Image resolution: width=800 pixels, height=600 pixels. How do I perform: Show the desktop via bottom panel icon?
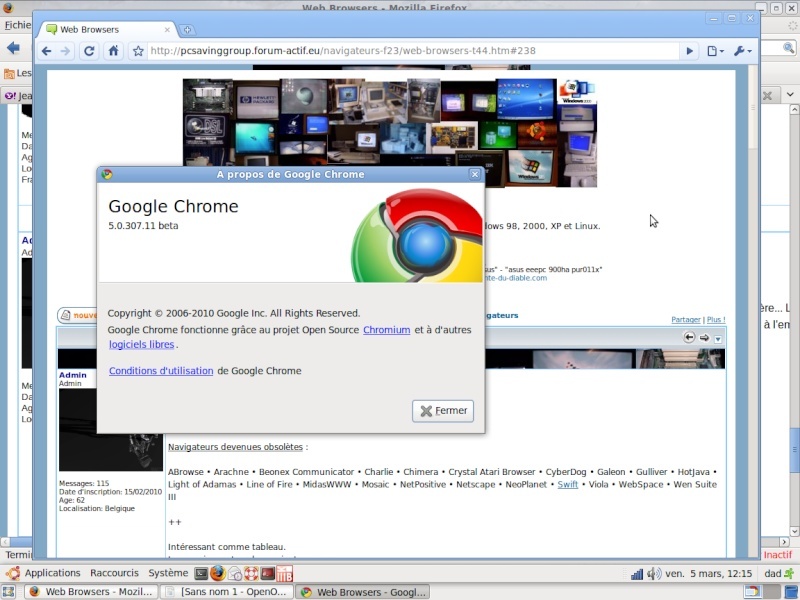tap(9, 592)
